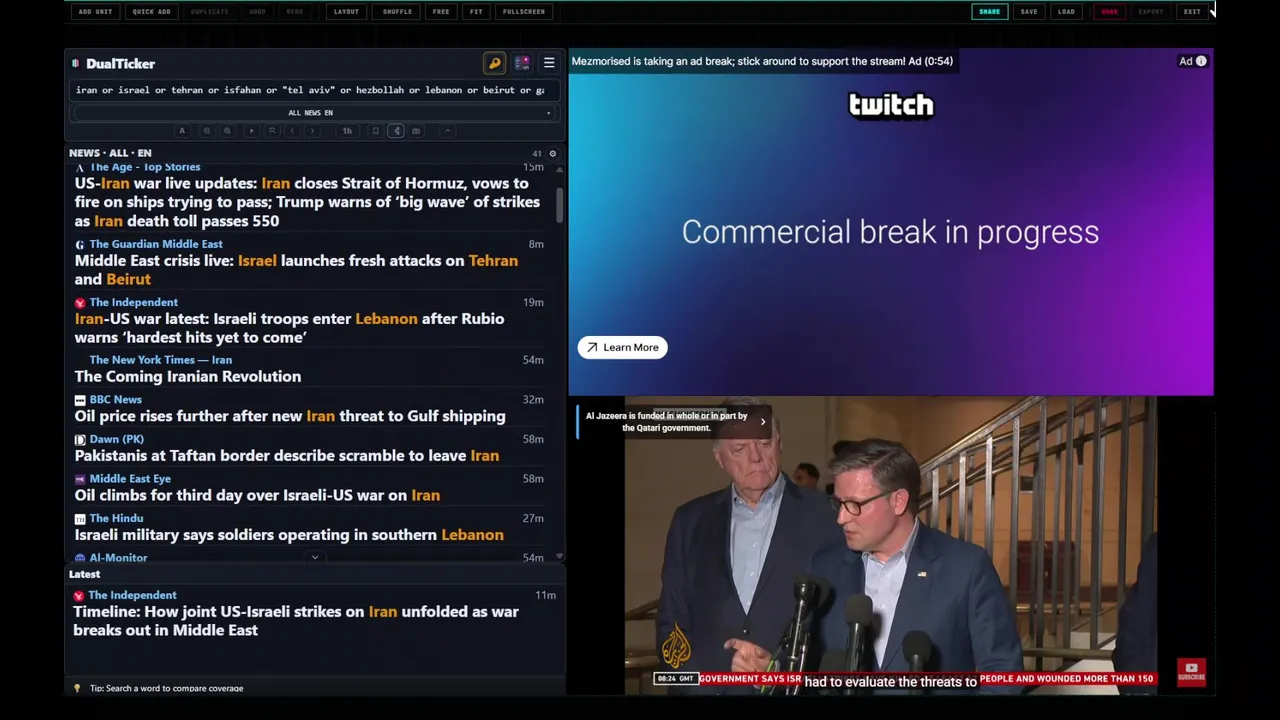Click SHUFFLE in top toolbar
Screen dimensions: 1280x720
397,12
